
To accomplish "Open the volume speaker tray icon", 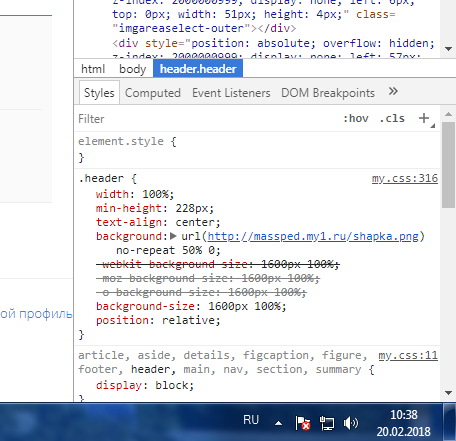I will pos(351,423).
